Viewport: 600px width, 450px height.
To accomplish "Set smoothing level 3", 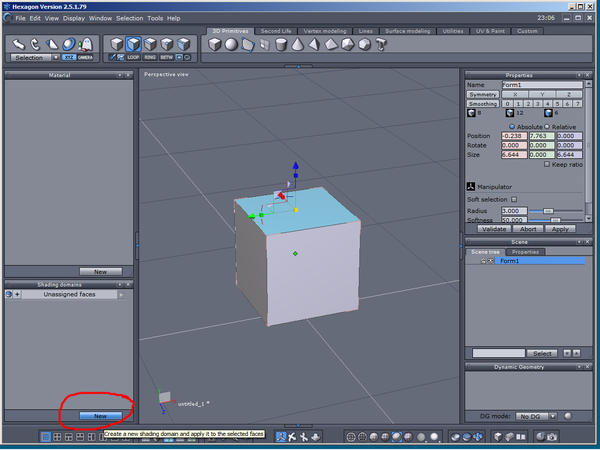I will [x=538, y=104].
